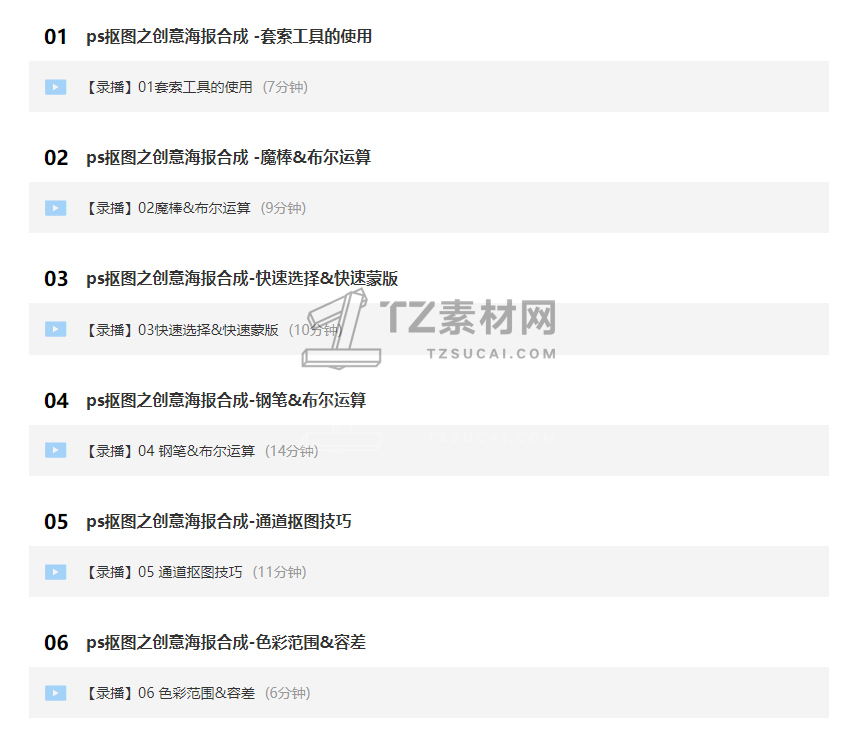Viewport: 858px width, 745px height.
Task: Select chapter title ps抠图之创意海报合成-钢笔&布尔运算
Action: pyautogui.click(x=226, y=400)
